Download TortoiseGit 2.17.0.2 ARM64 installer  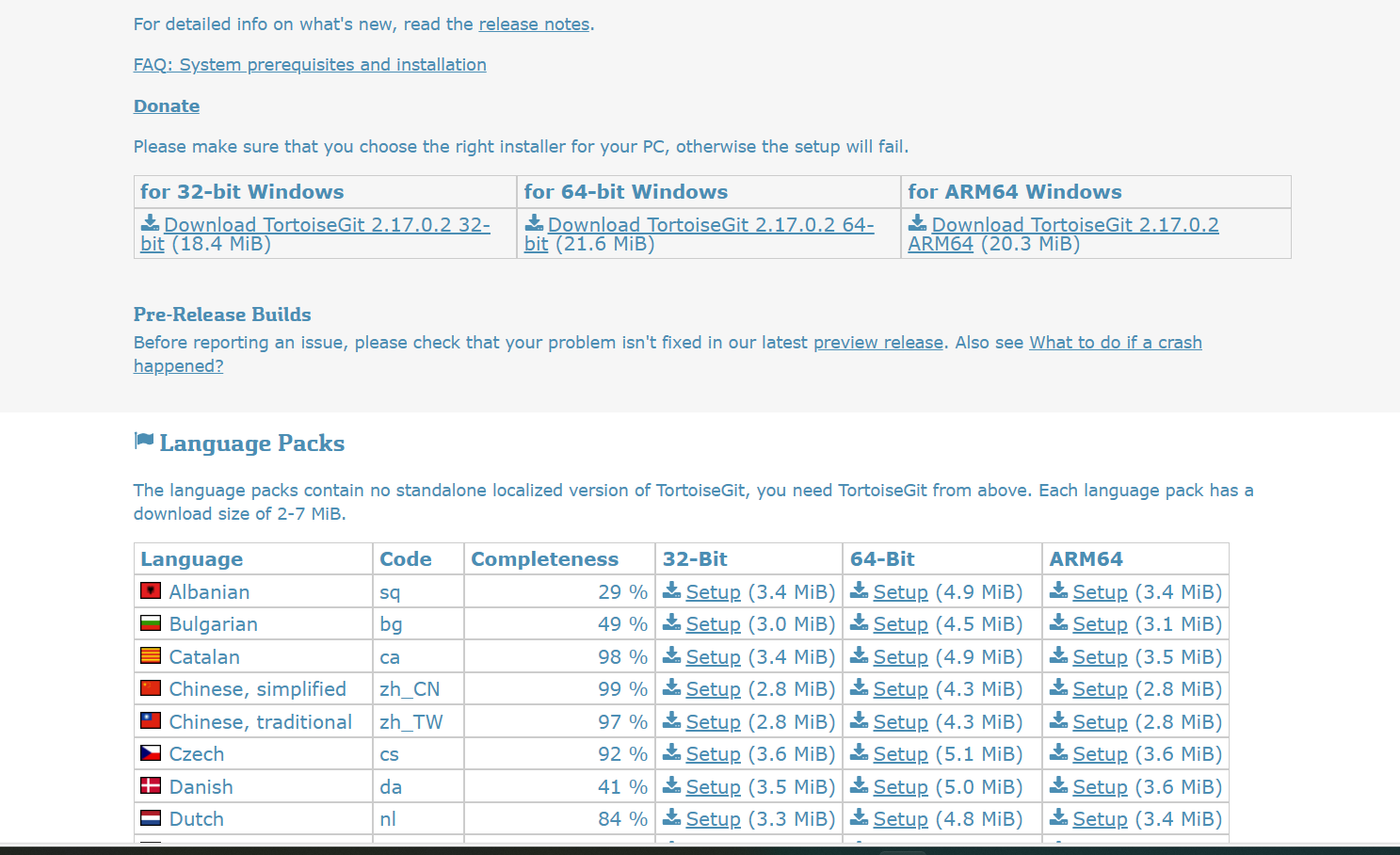[1064, 234]
